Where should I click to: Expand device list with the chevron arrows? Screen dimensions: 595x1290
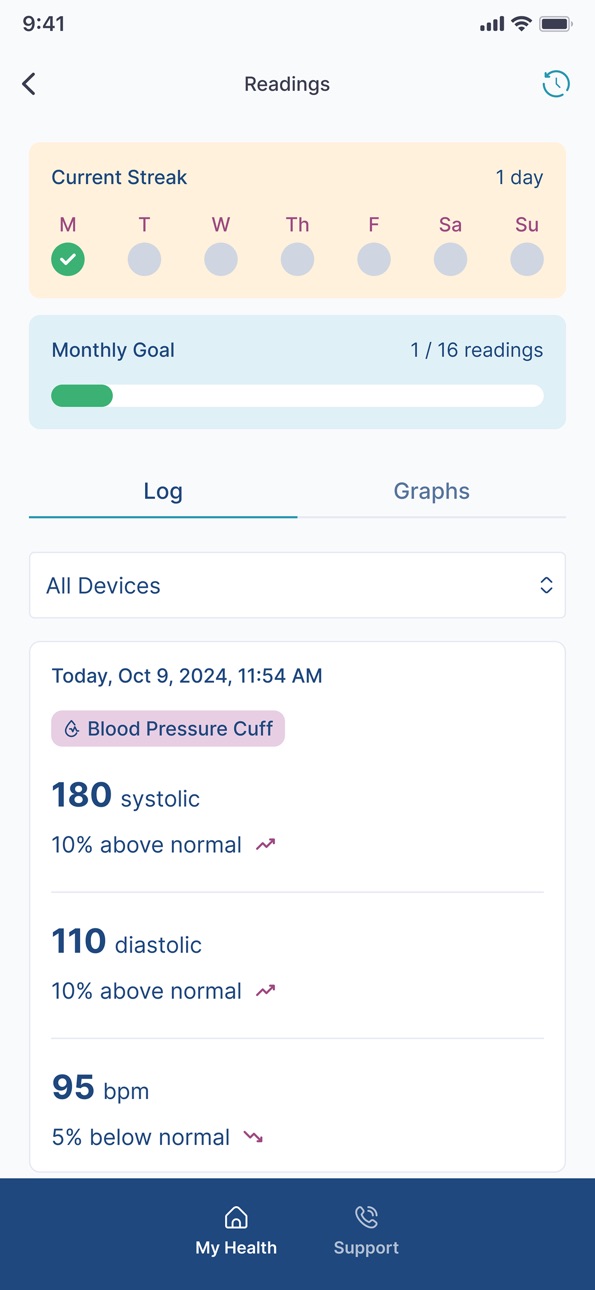click(x=546, y=585)
